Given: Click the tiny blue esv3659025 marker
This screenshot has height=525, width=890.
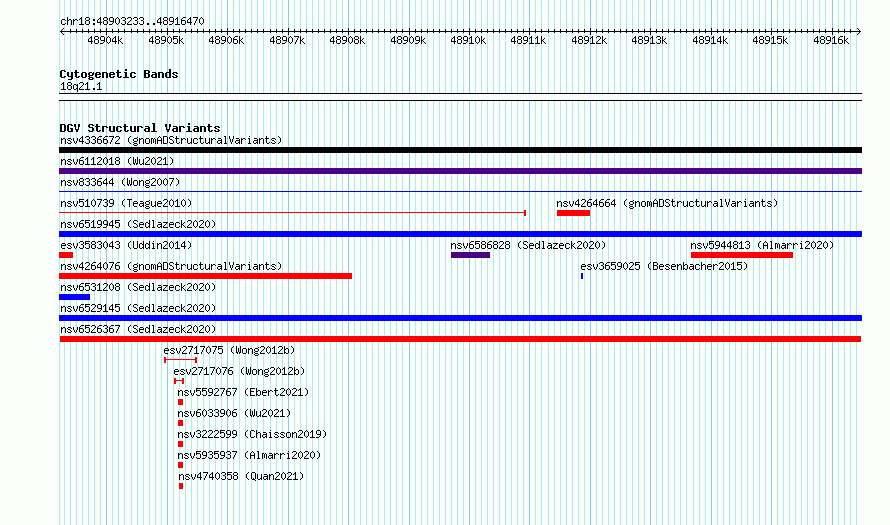Looking at the screenshot, I should point(582,276).
